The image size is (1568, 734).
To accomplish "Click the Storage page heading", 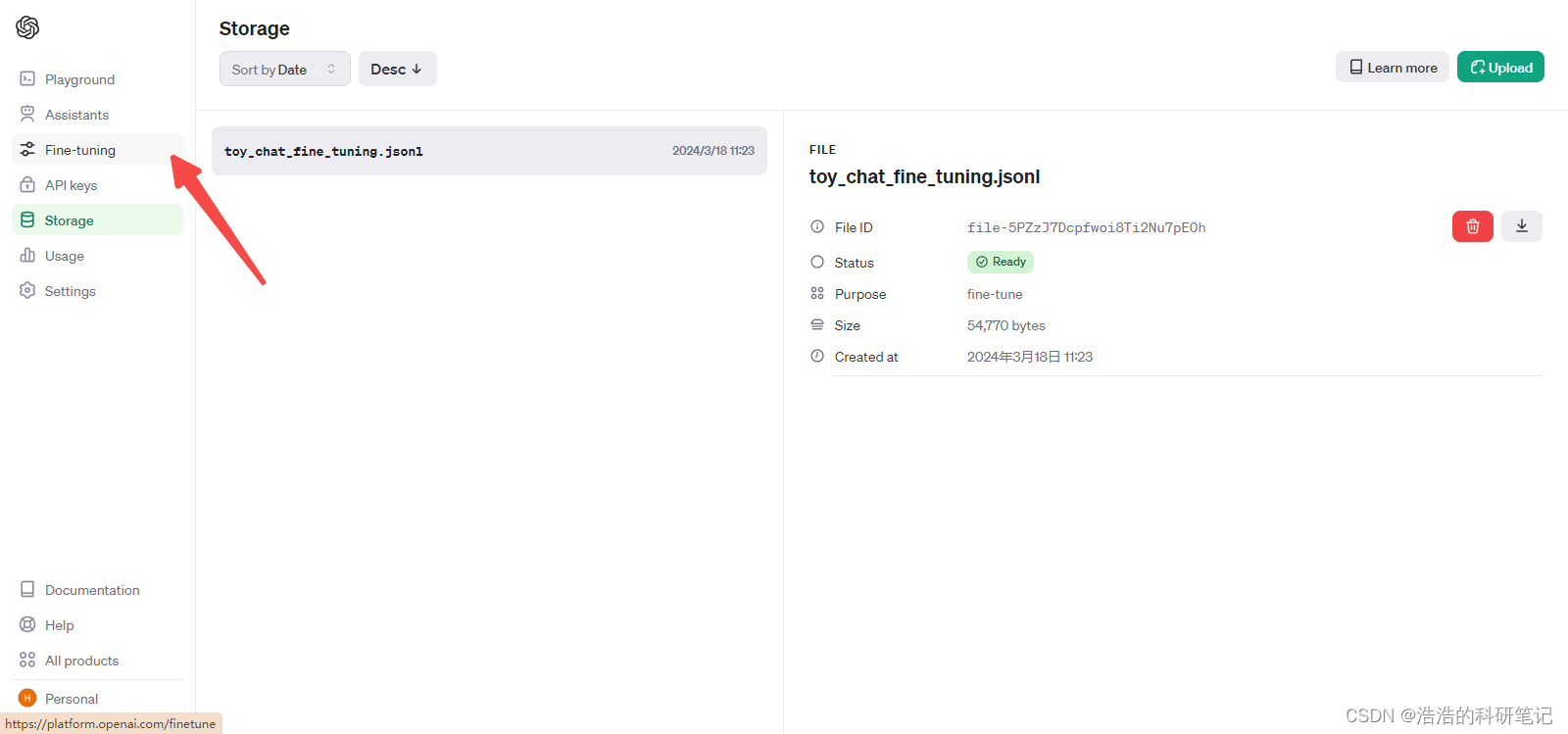I will coord(255,28).
